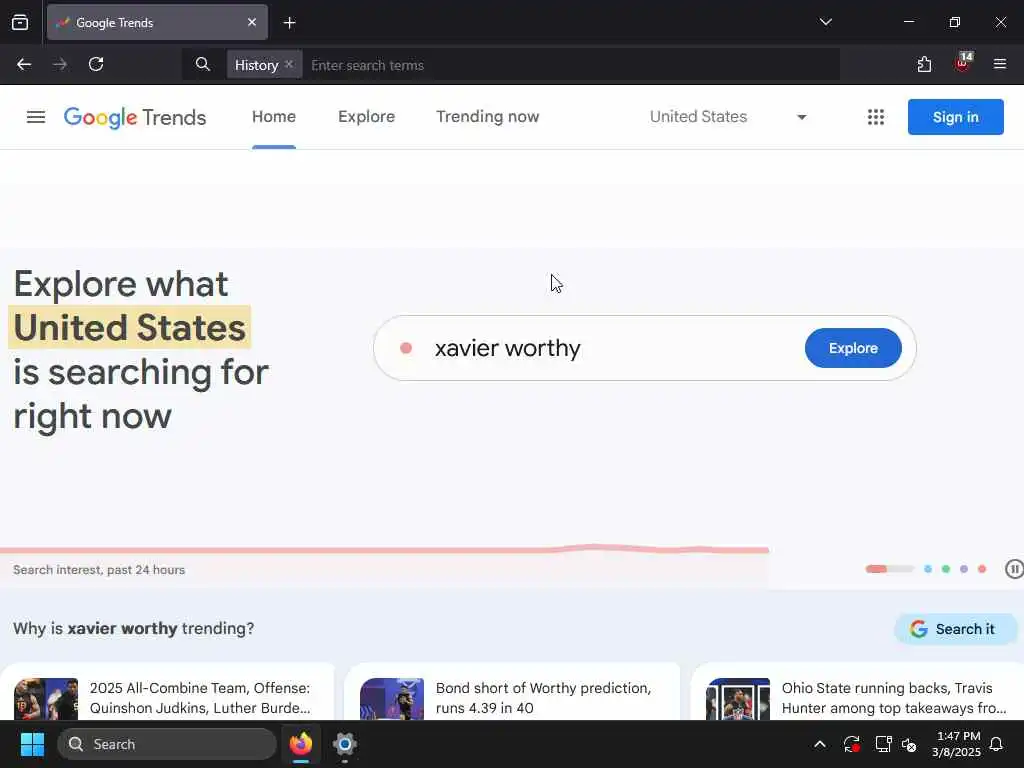Open the 2025 All-Combine Team article
The width and height of the screenshot is (1024, 768).
coord(200,697)
